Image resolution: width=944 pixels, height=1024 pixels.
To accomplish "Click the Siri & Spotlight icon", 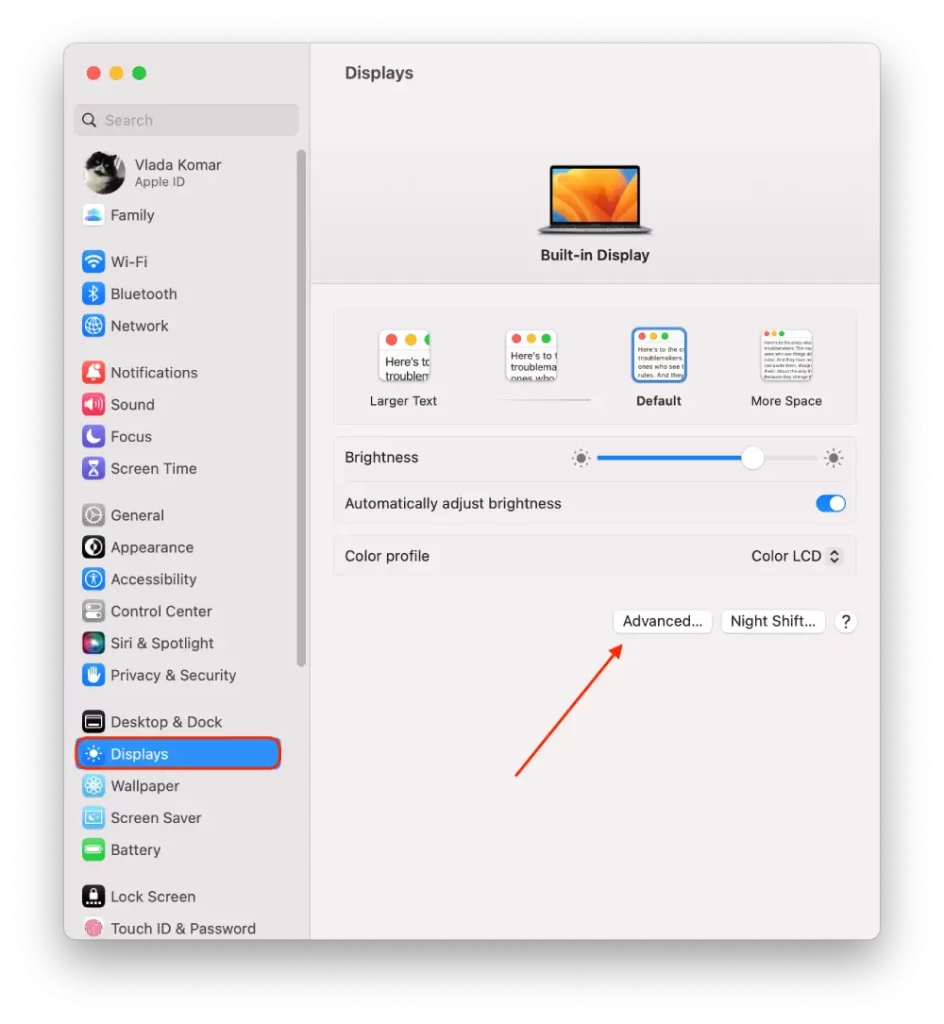I will [x=93, y=643].
